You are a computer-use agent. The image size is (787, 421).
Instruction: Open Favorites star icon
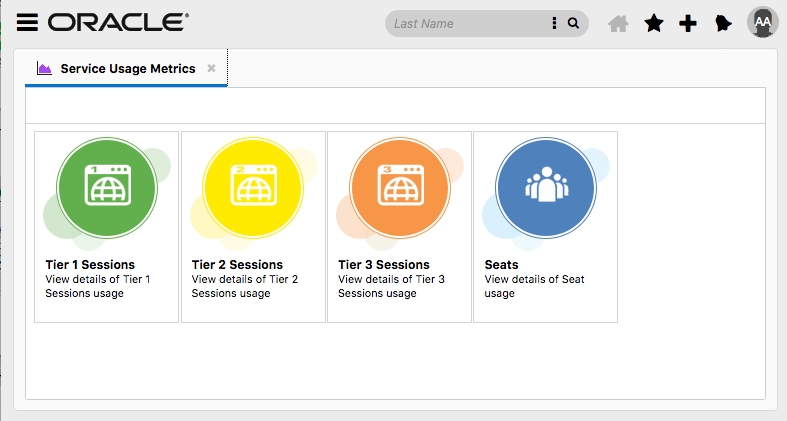(654, 23)
